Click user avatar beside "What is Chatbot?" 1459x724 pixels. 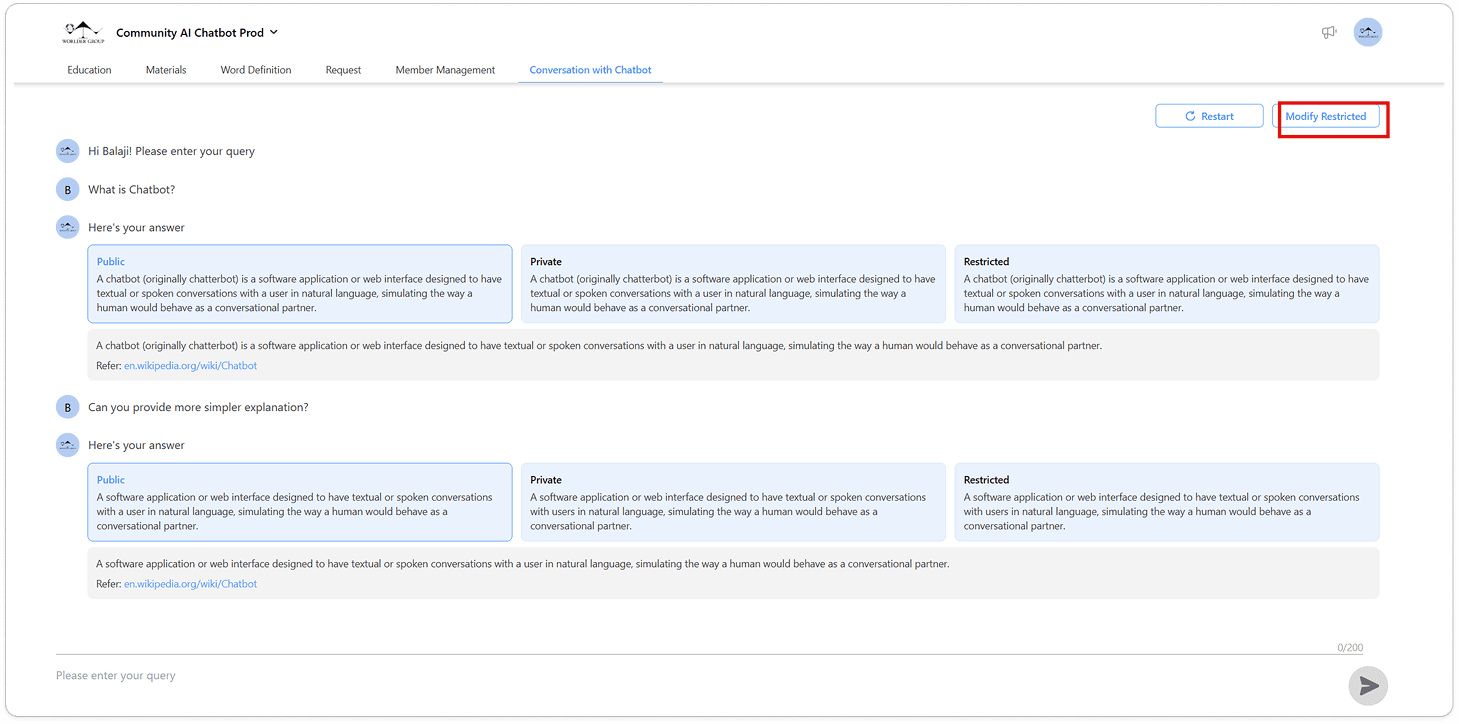click(x=67, y=189)
